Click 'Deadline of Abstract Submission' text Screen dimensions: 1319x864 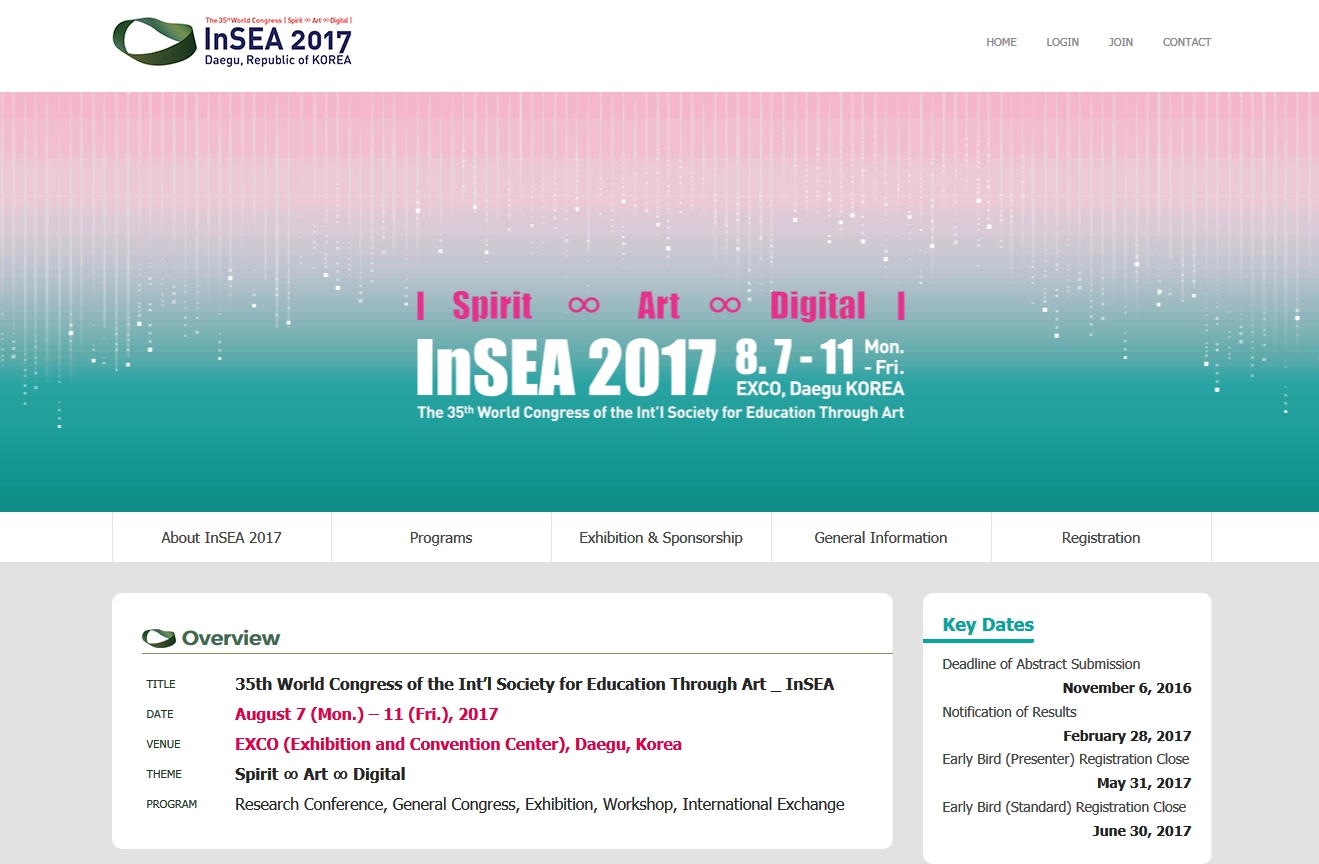(x=1041, y=664)
